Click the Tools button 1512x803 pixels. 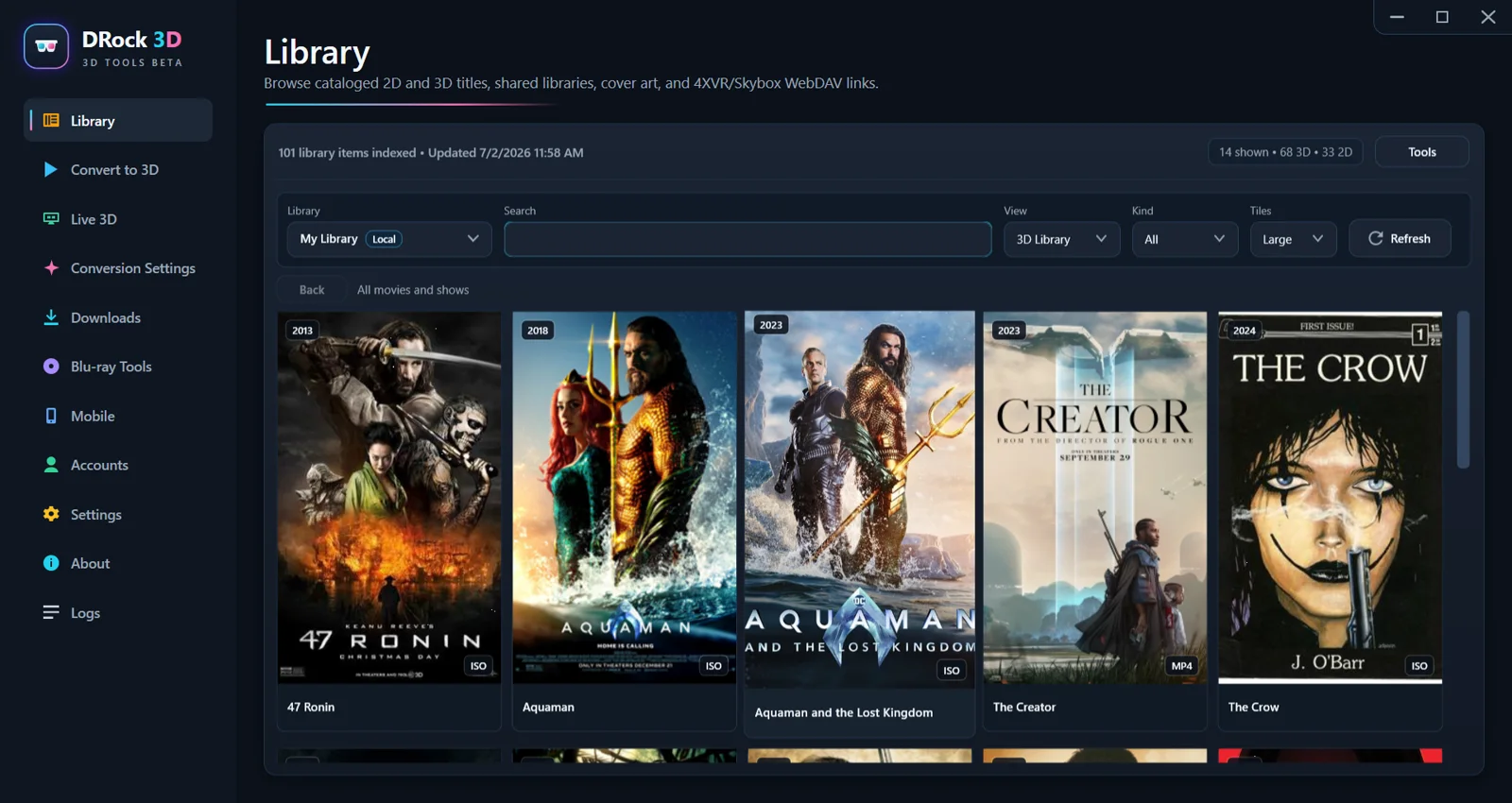1421,152
